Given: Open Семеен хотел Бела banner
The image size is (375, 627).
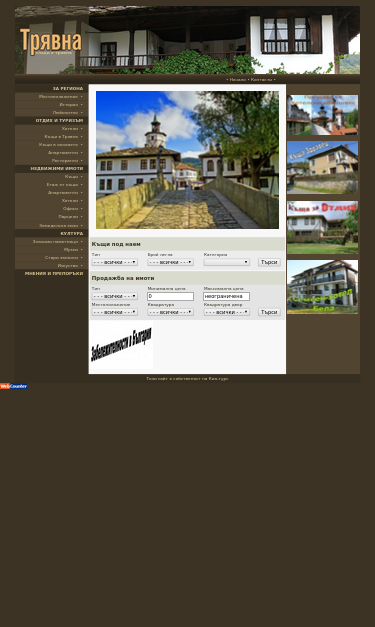Looking at the screenshot, I should [323, 287].
